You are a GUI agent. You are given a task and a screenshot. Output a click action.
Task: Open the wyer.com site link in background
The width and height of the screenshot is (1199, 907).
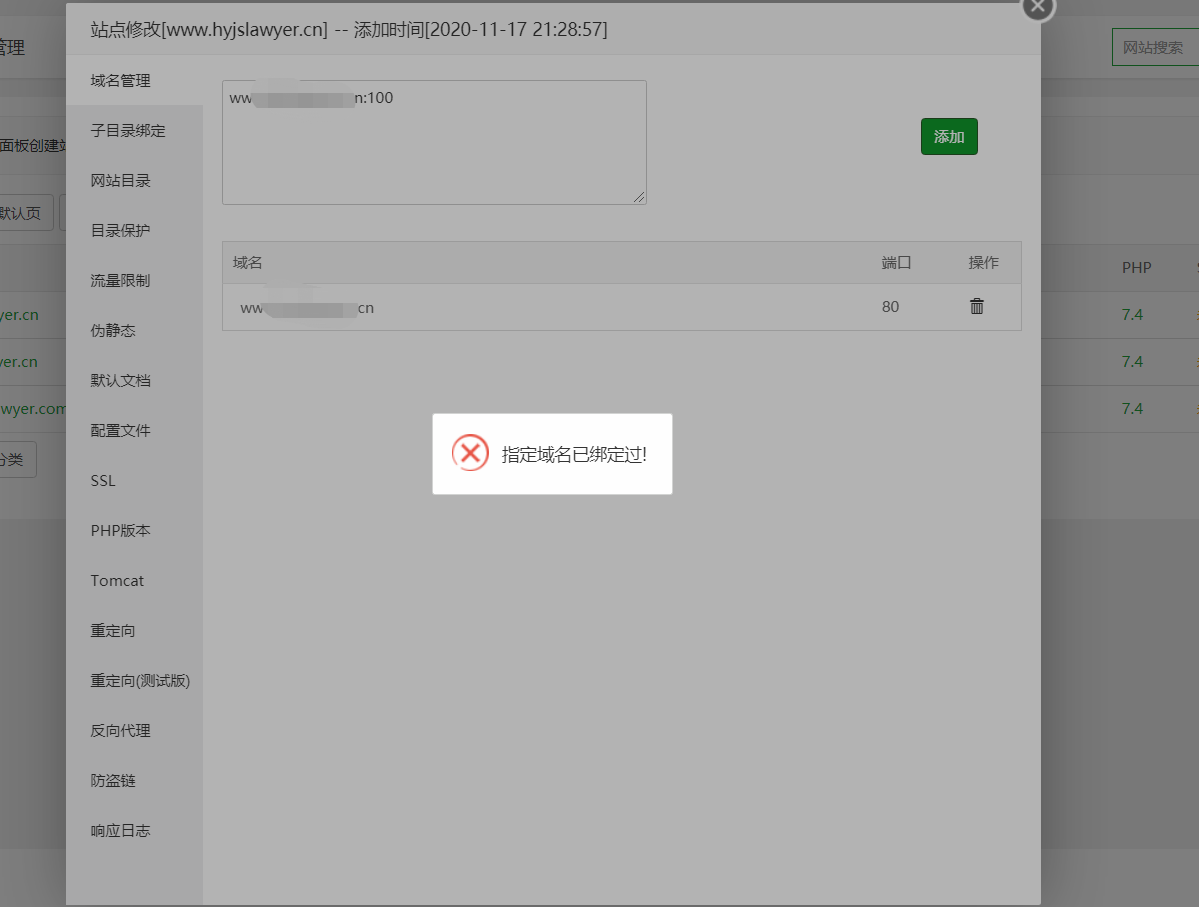pos(33,408)
